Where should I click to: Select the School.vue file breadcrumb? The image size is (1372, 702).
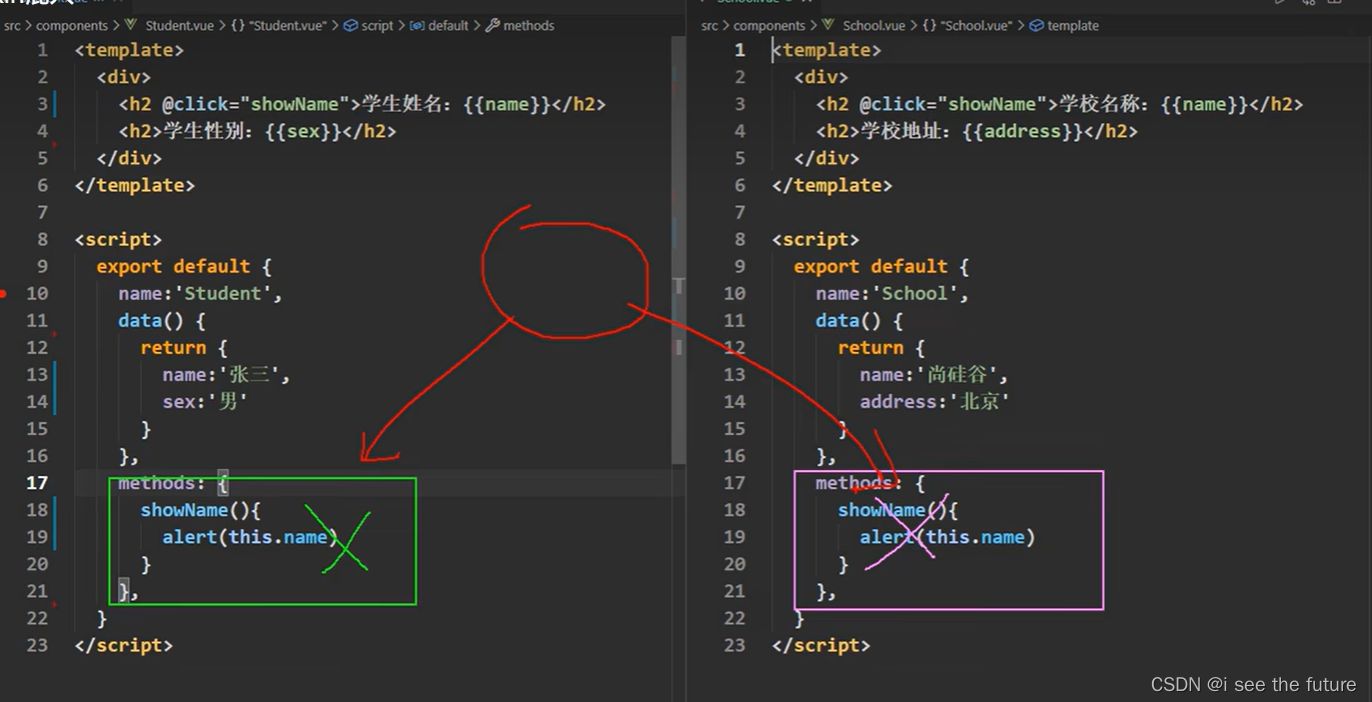pyautogui.click(x=874, y=26)
